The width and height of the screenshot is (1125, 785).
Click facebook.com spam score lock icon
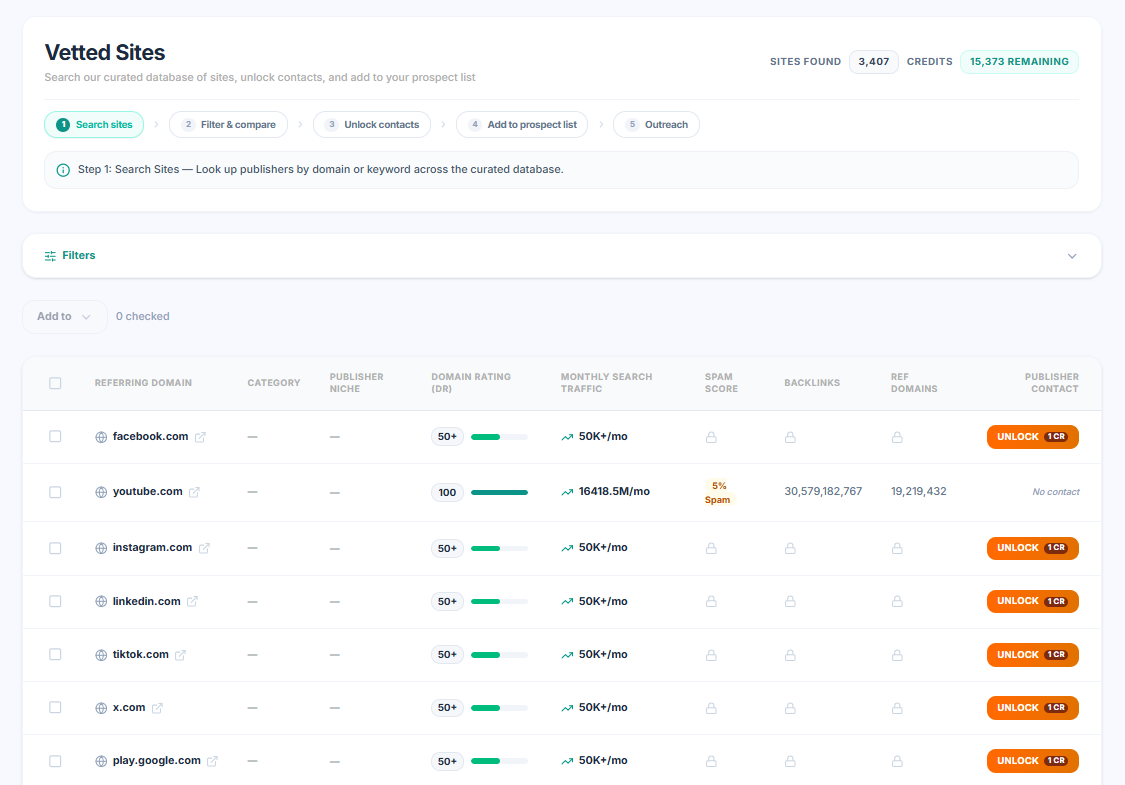(x=711, y=437)
